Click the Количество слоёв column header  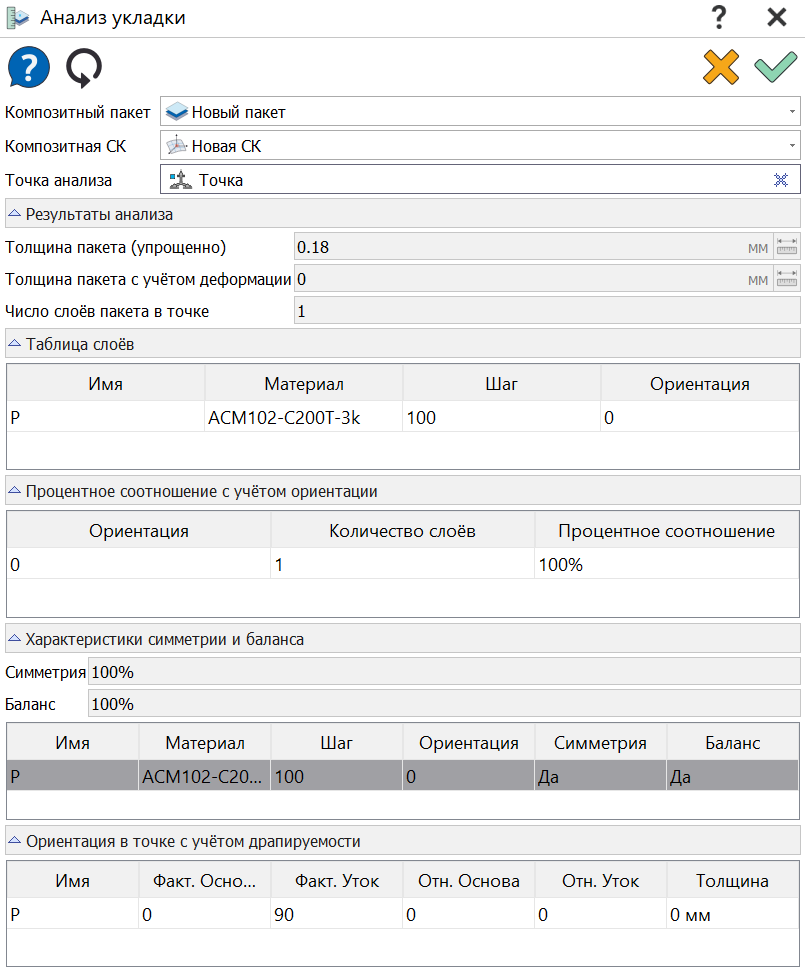(x=402, y=531)
